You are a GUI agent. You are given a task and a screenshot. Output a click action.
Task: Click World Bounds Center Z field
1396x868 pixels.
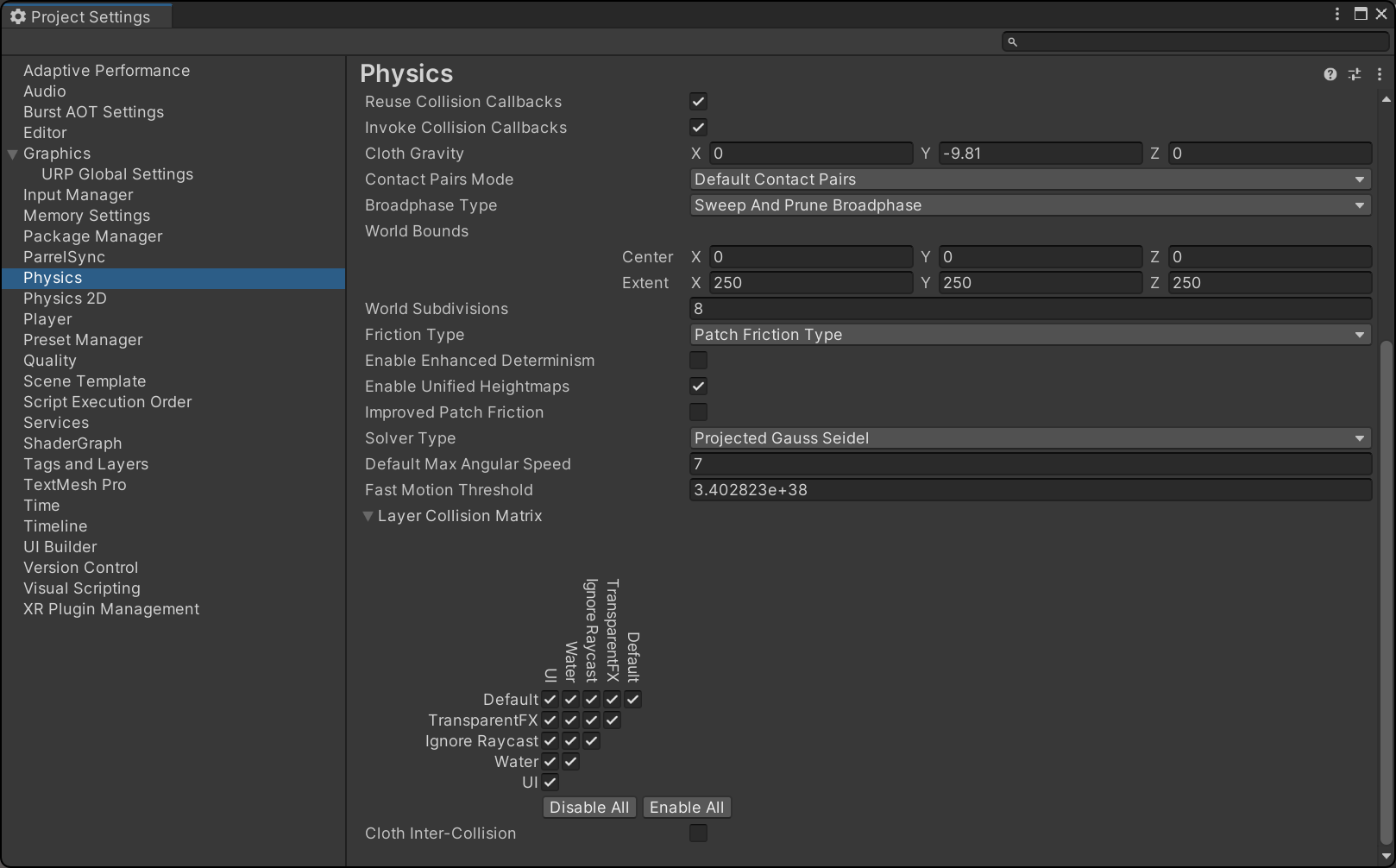(x=1270, y=257)
